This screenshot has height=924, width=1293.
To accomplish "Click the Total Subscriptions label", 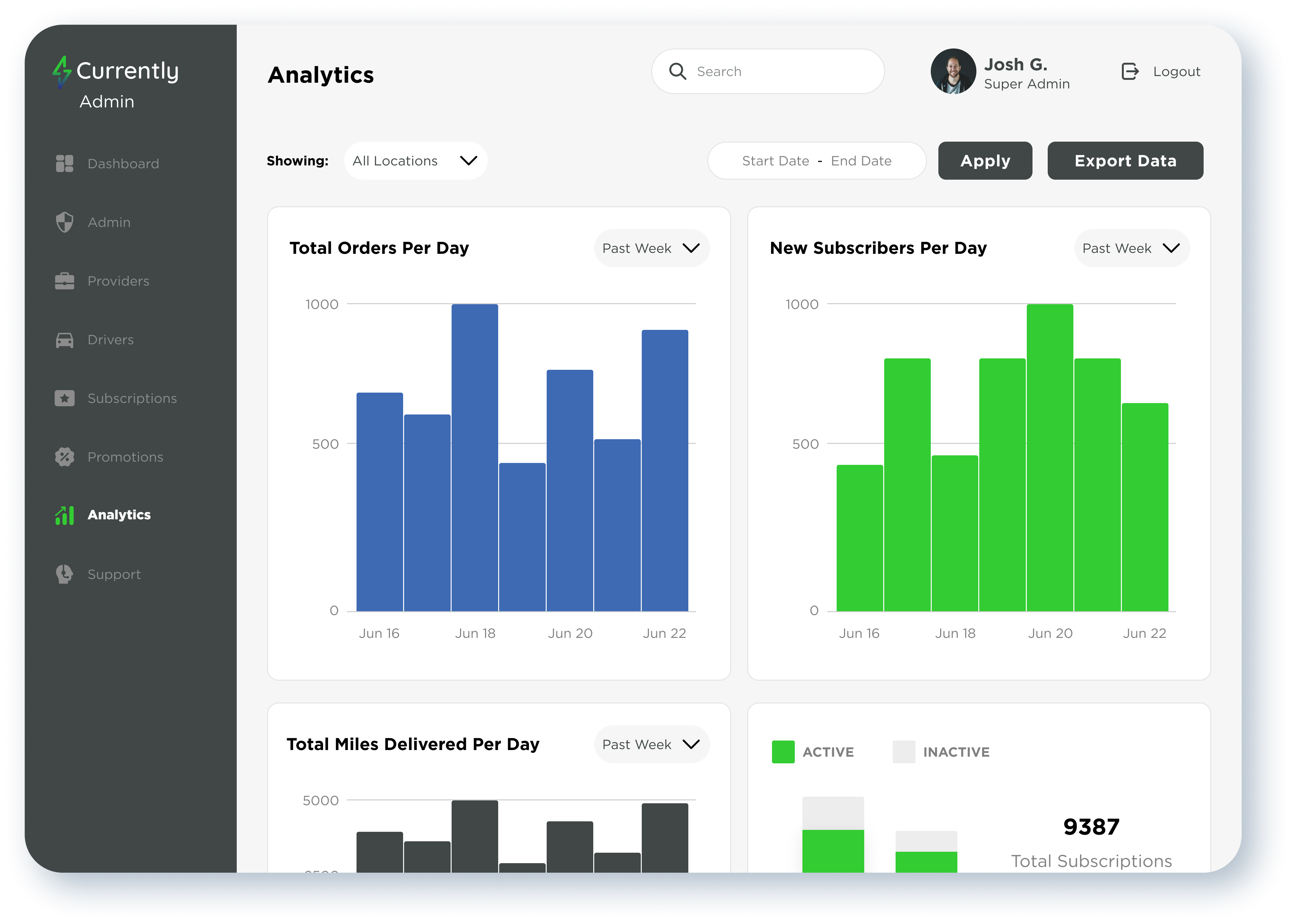I will tap(1091, 861).
